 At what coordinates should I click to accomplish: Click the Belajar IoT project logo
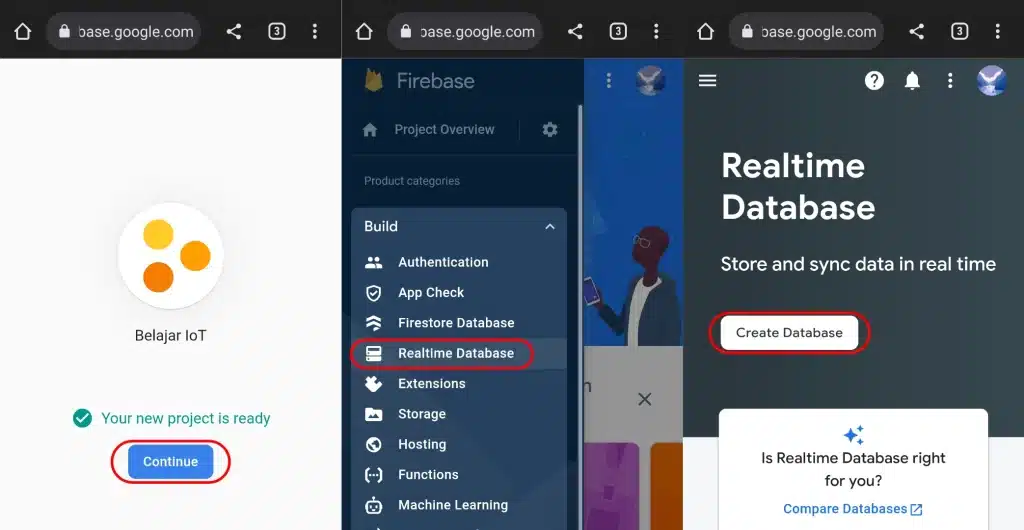(x=170, y=256)
